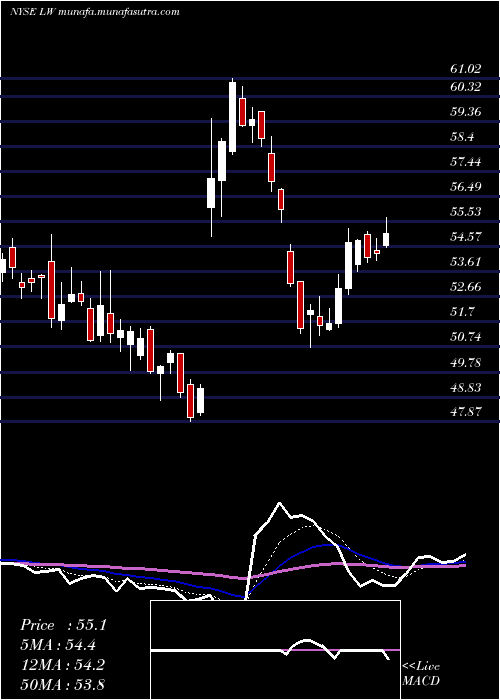Click the 51.7 price level label

[462, 312]
